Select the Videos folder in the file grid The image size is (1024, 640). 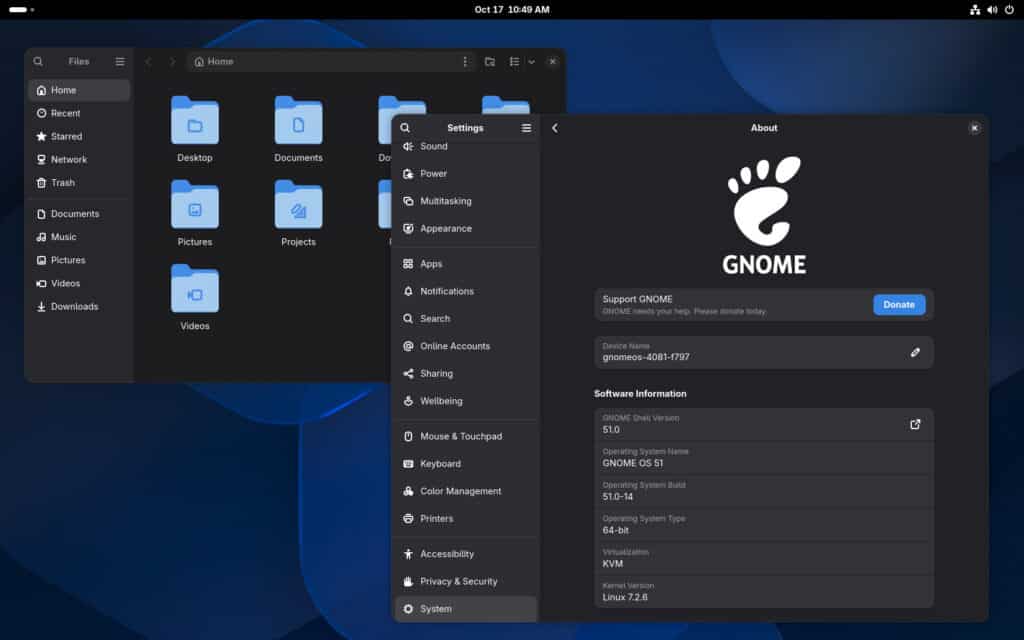(x=195, y=289)
